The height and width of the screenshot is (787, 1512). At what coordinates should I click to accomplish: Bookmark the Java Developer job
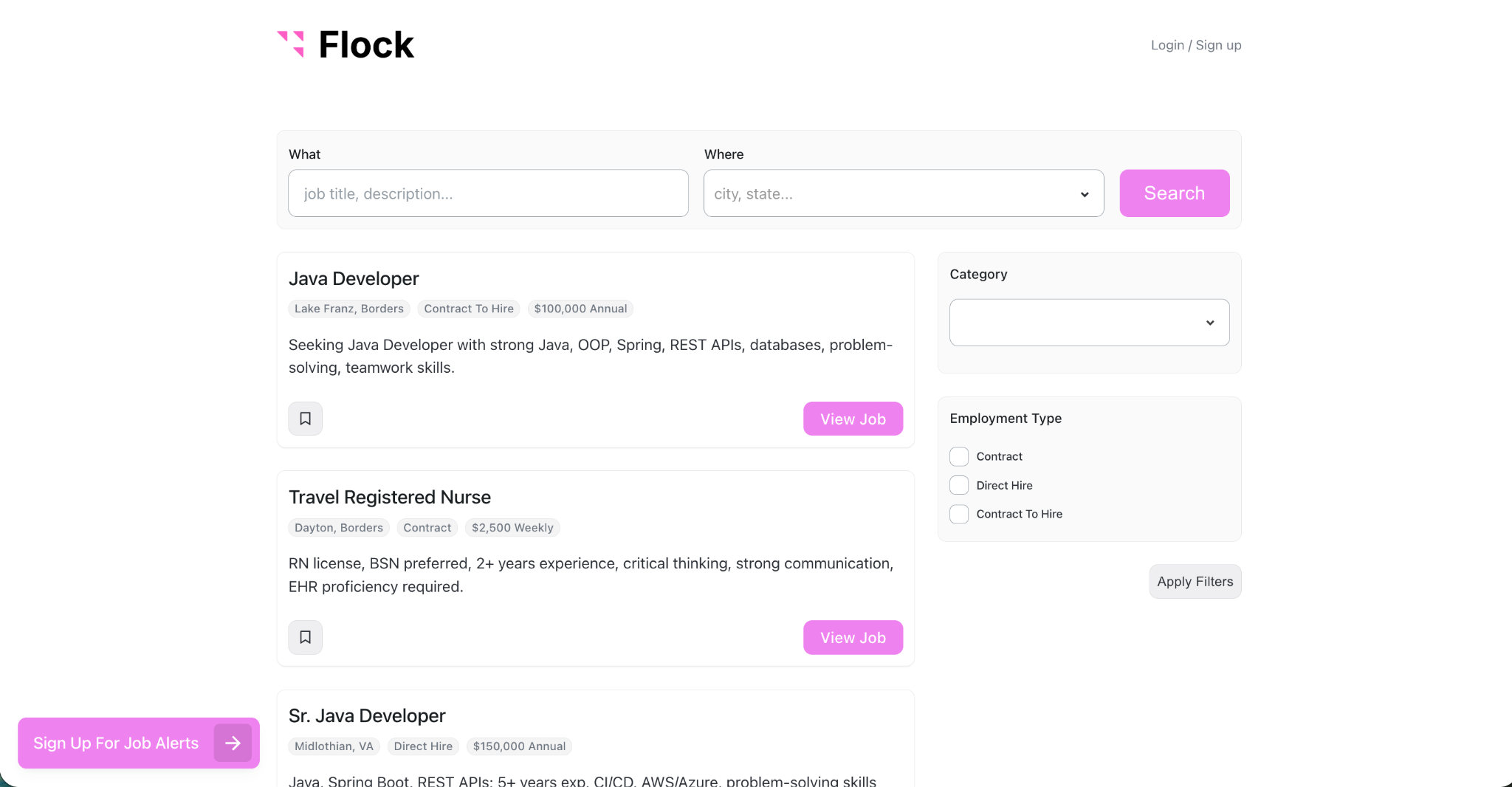click(x=305, y=419)
